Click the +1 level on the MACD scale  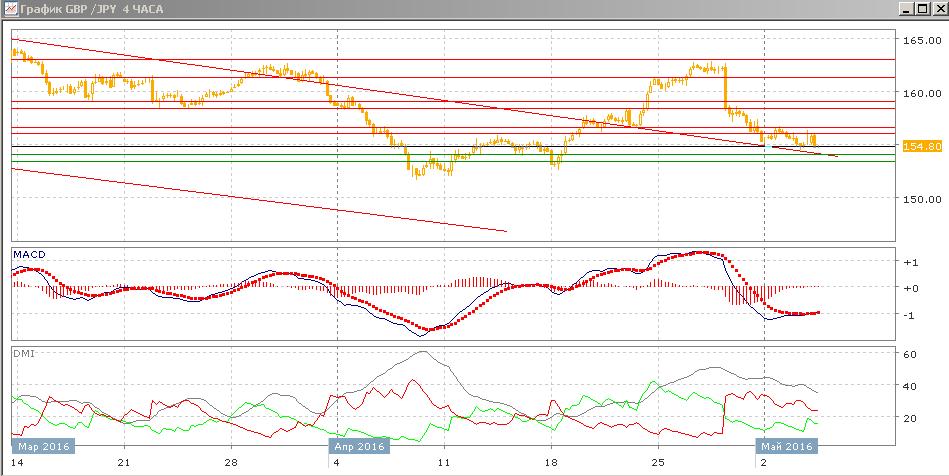click(x=910, y=262)
